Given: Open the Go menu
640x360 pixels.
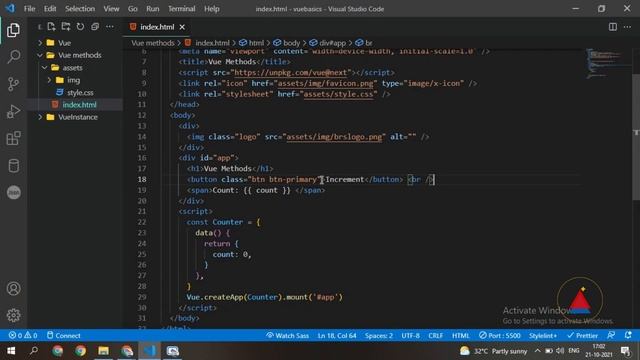Looking at the screenshot, I should pyautogui.click(x=133, y=9).
